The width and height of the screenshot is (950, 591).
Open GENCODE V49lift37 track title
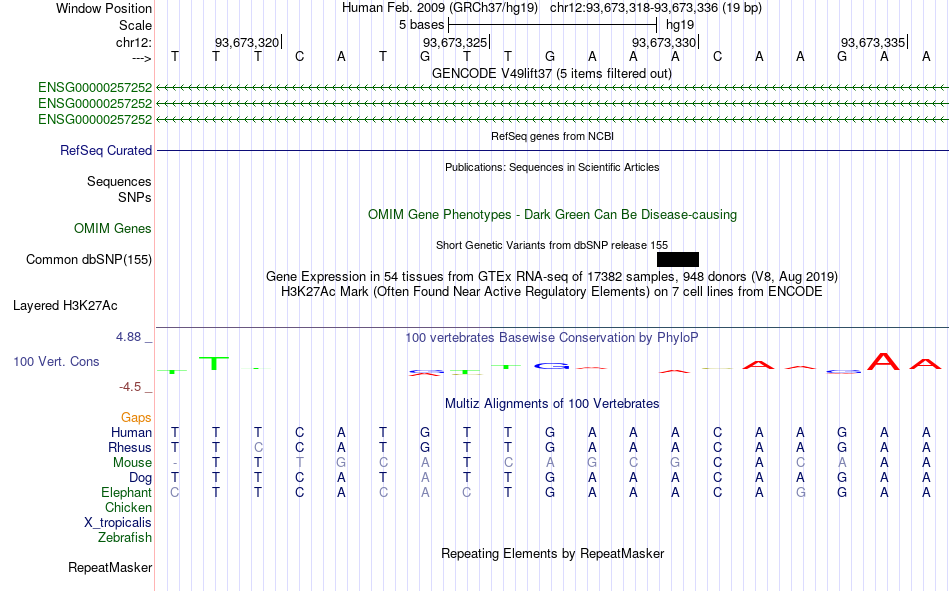[x=551, y=73]
